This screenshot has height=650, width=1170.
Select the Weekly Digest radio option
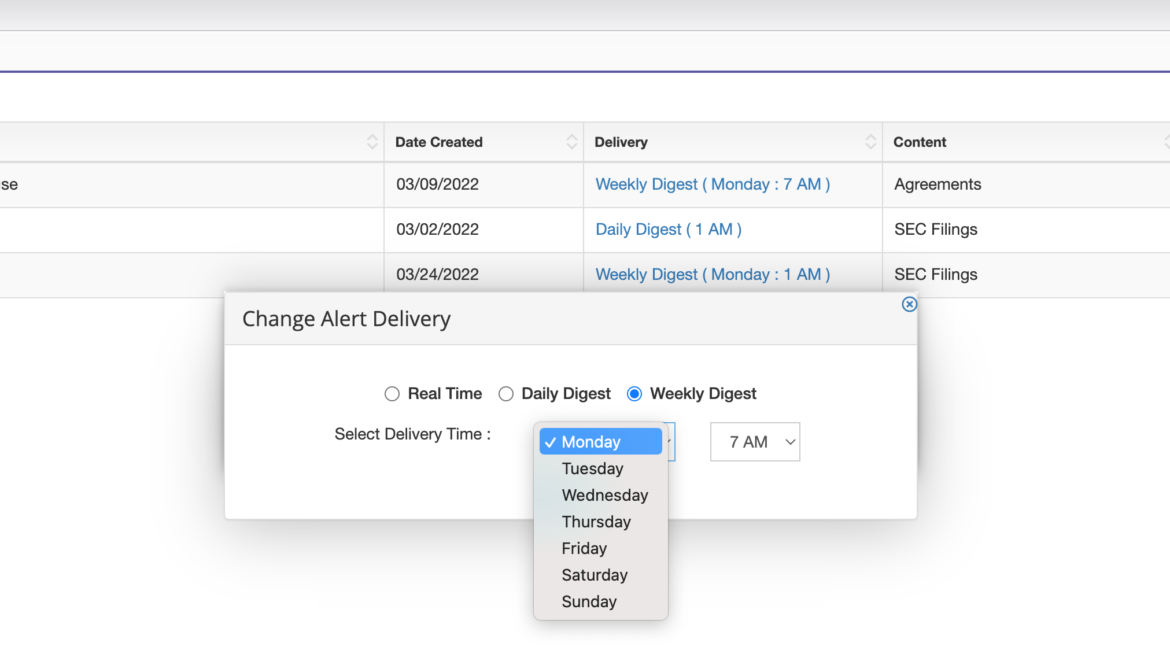pos(634,394)
